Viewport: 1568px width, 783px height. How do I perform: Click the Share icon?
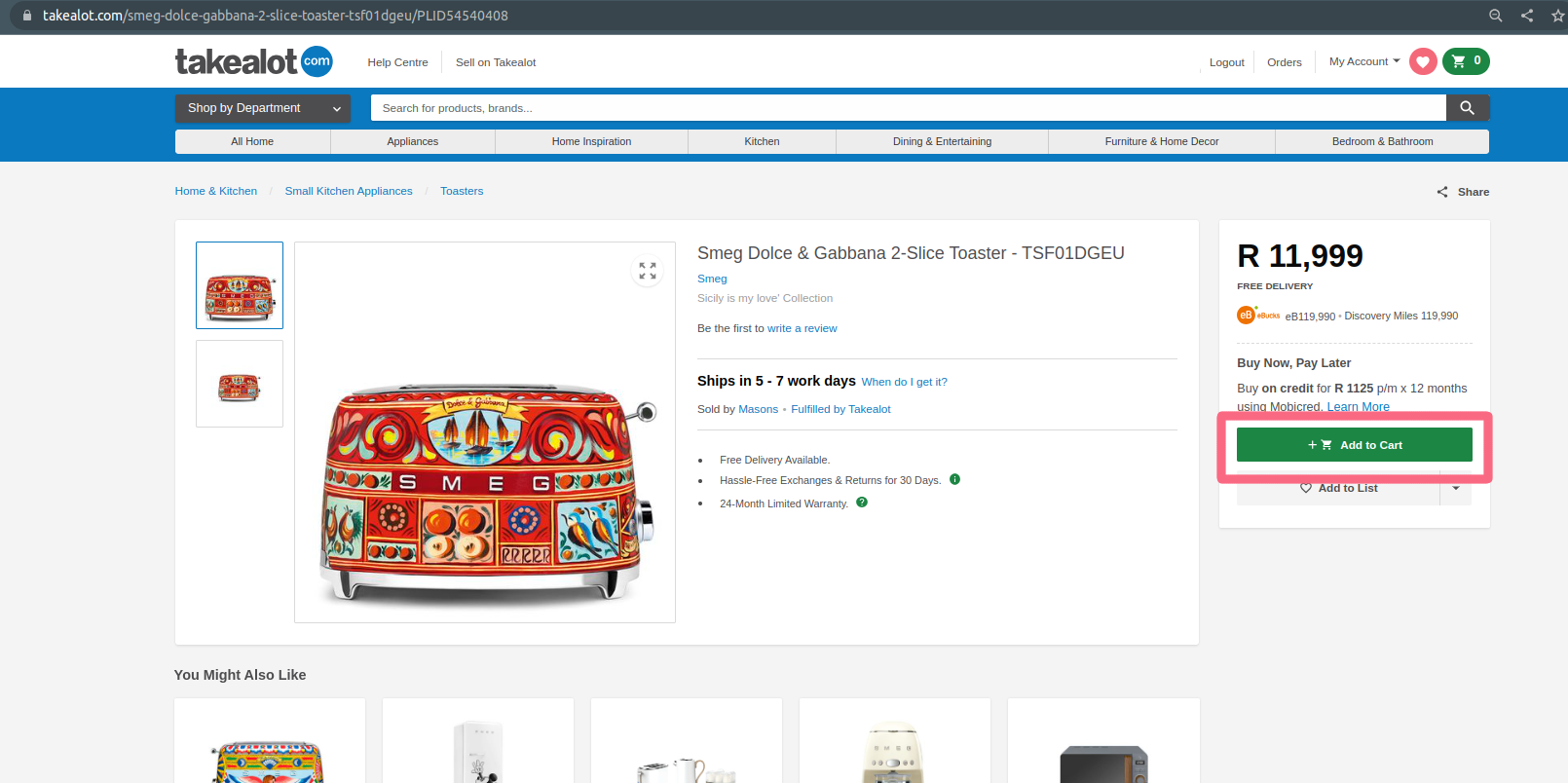[1442, 192]
